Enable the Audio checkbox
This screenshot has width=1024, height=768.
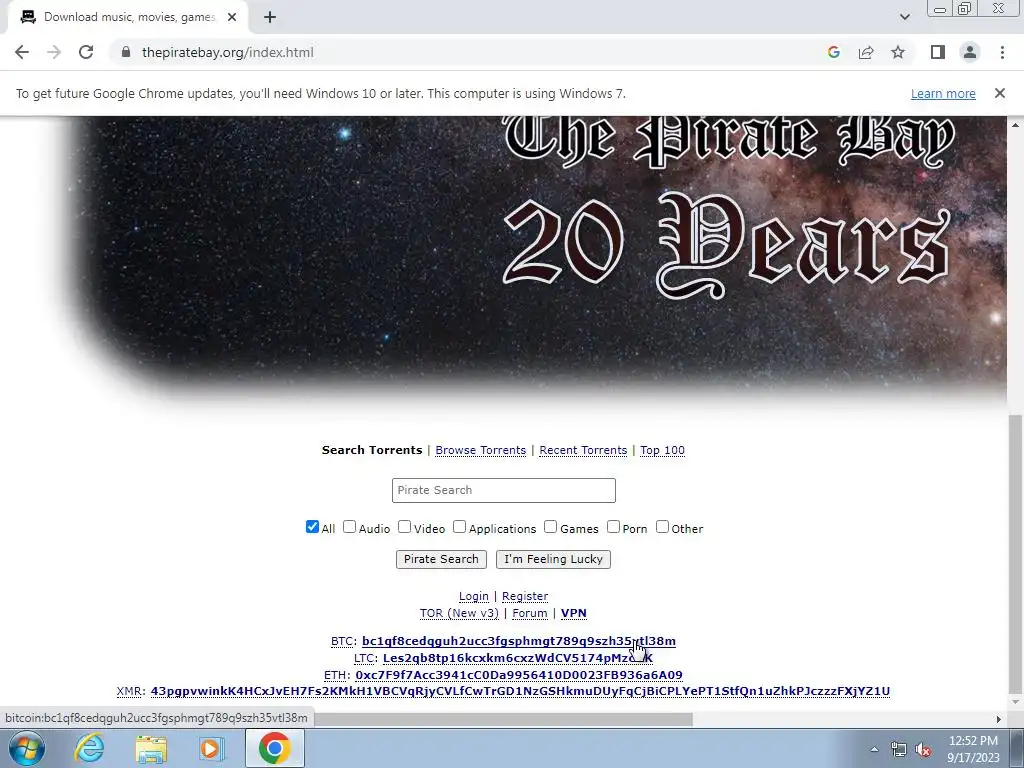coord(349,526)
